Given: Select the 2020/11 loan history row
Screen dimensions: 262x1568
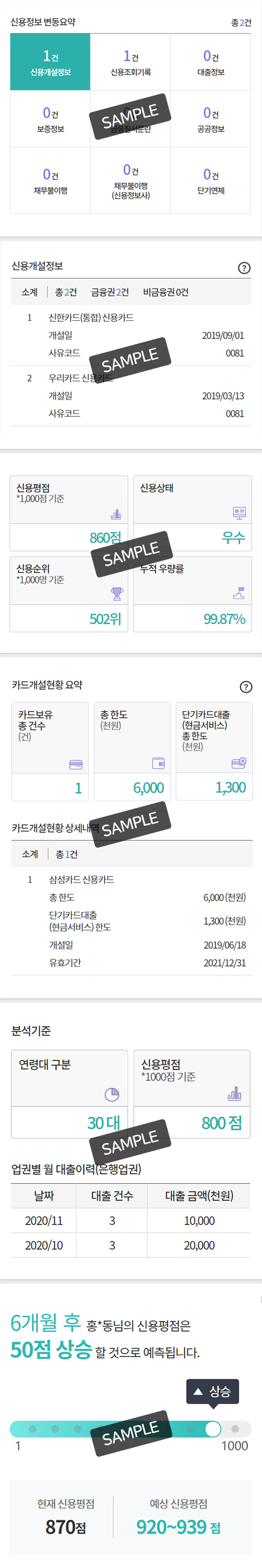Looking at the screenshot, I should pyautogui.click(x=130, y=1220).
